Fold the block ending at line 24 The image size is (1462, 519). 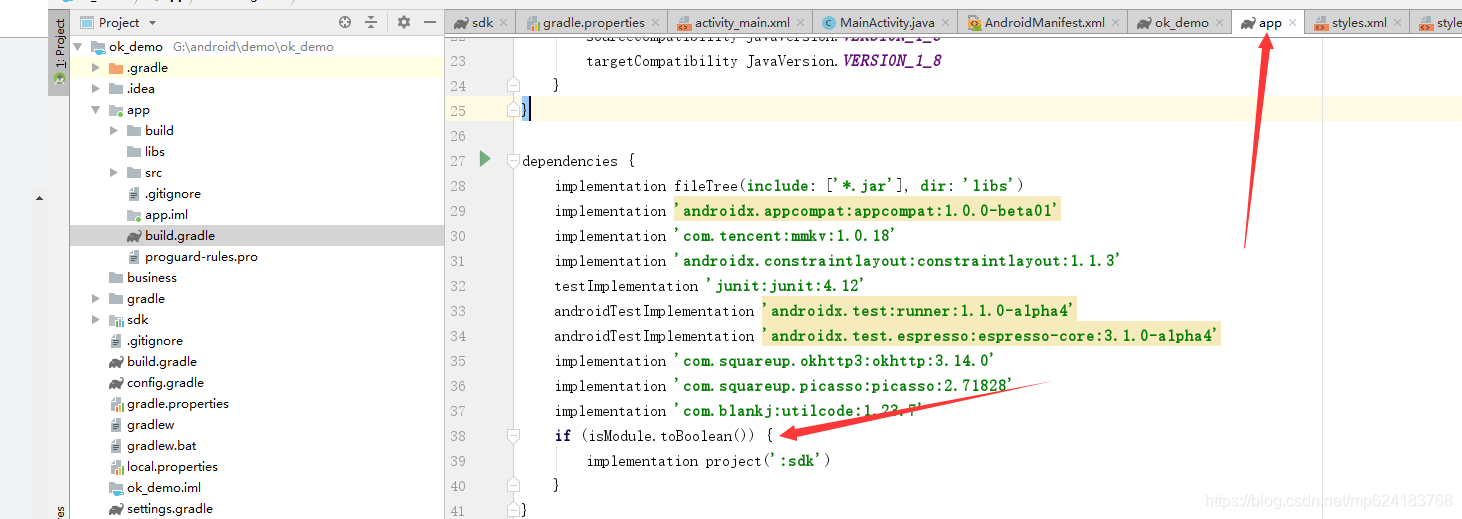(513, 85)
